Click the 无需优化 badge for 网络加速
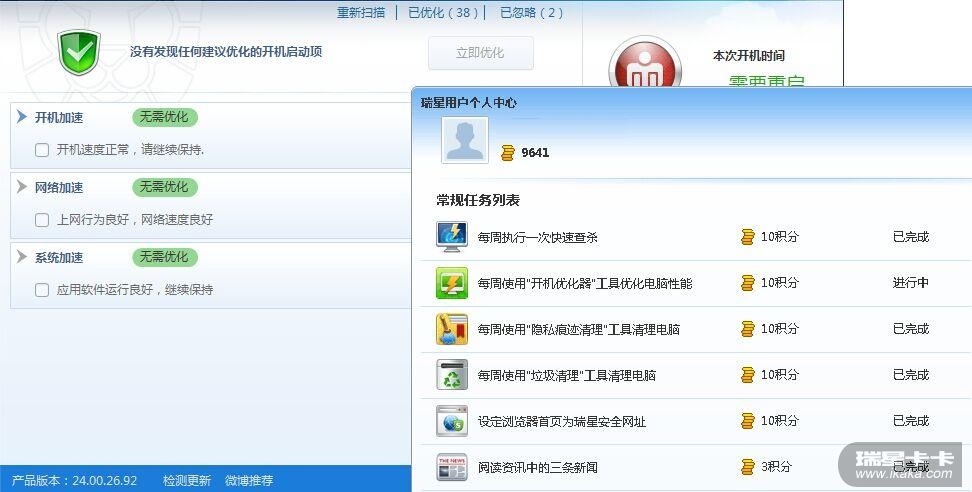The height and width of the screenshot is (492, 972). [164, 187]
